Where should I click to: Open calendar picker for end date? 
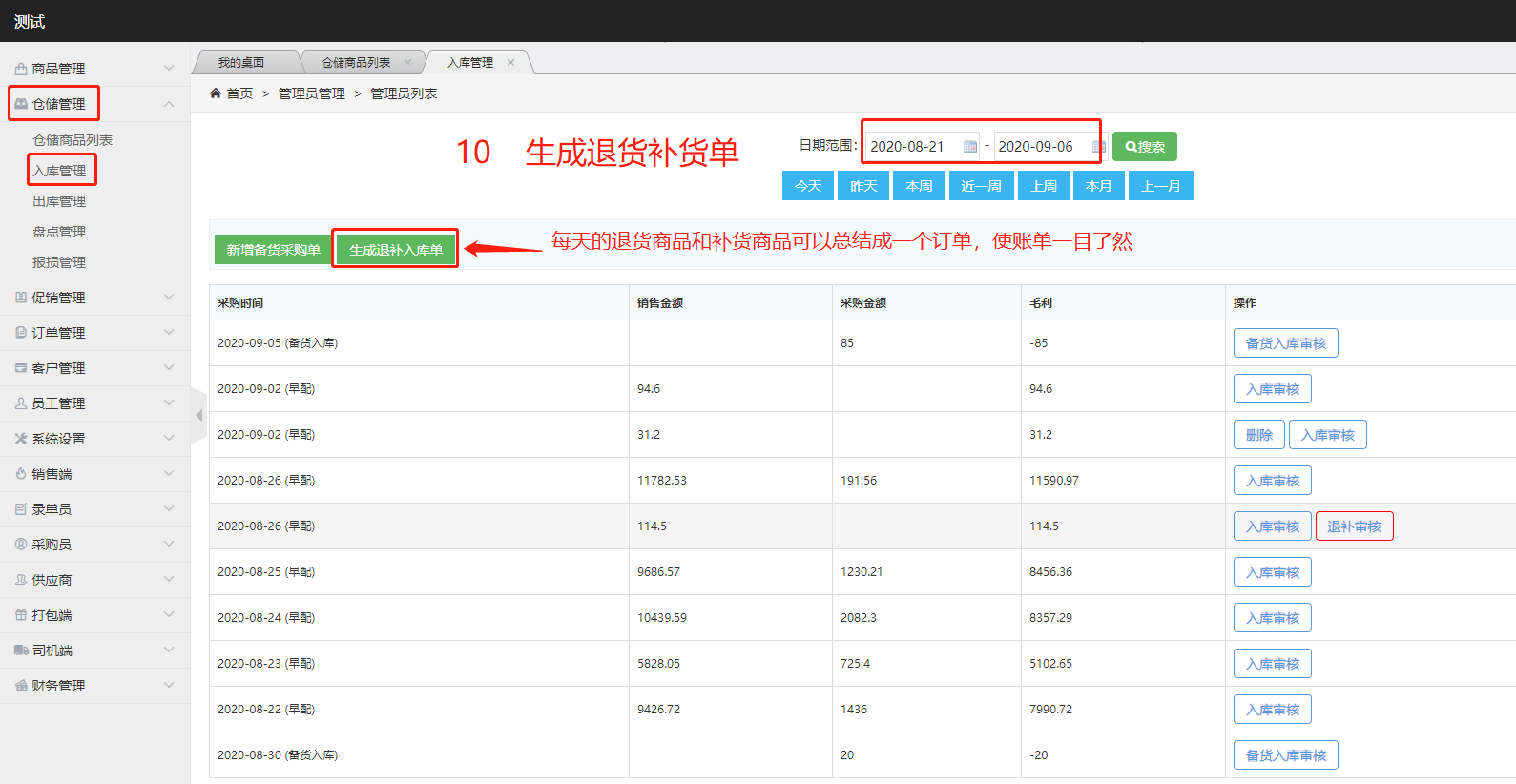point(1098,147)
